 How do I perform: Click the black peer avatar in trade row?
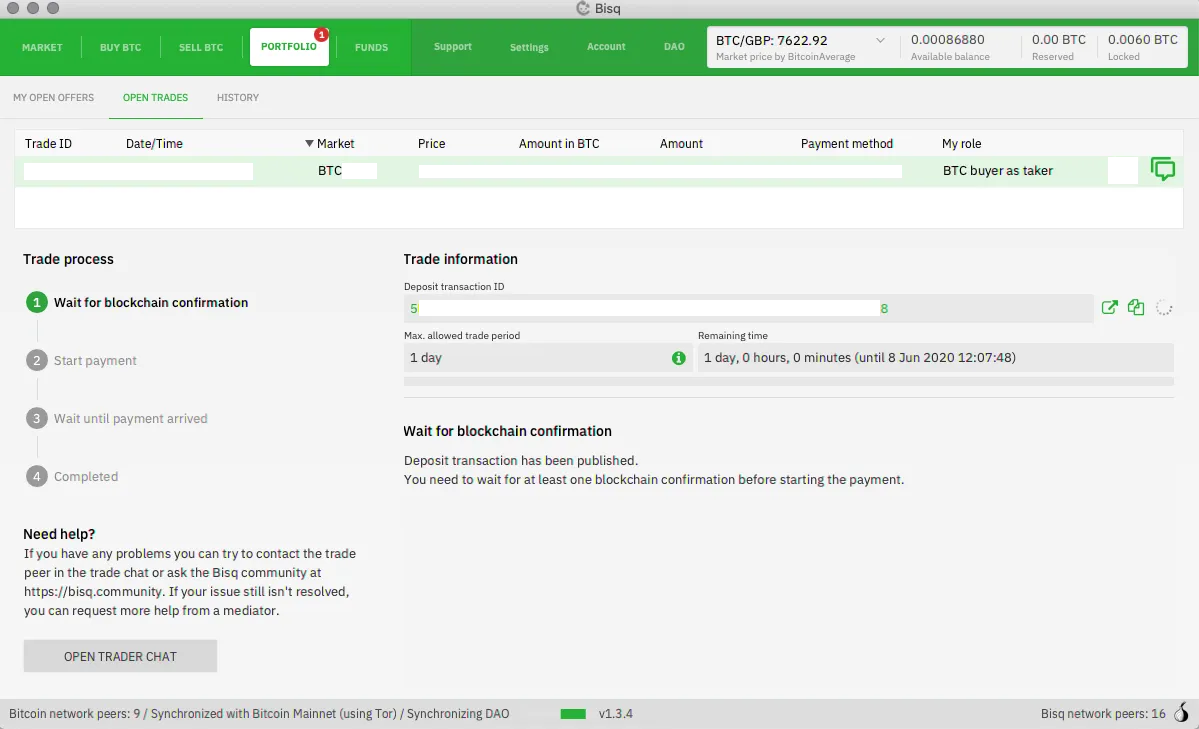1124,172
